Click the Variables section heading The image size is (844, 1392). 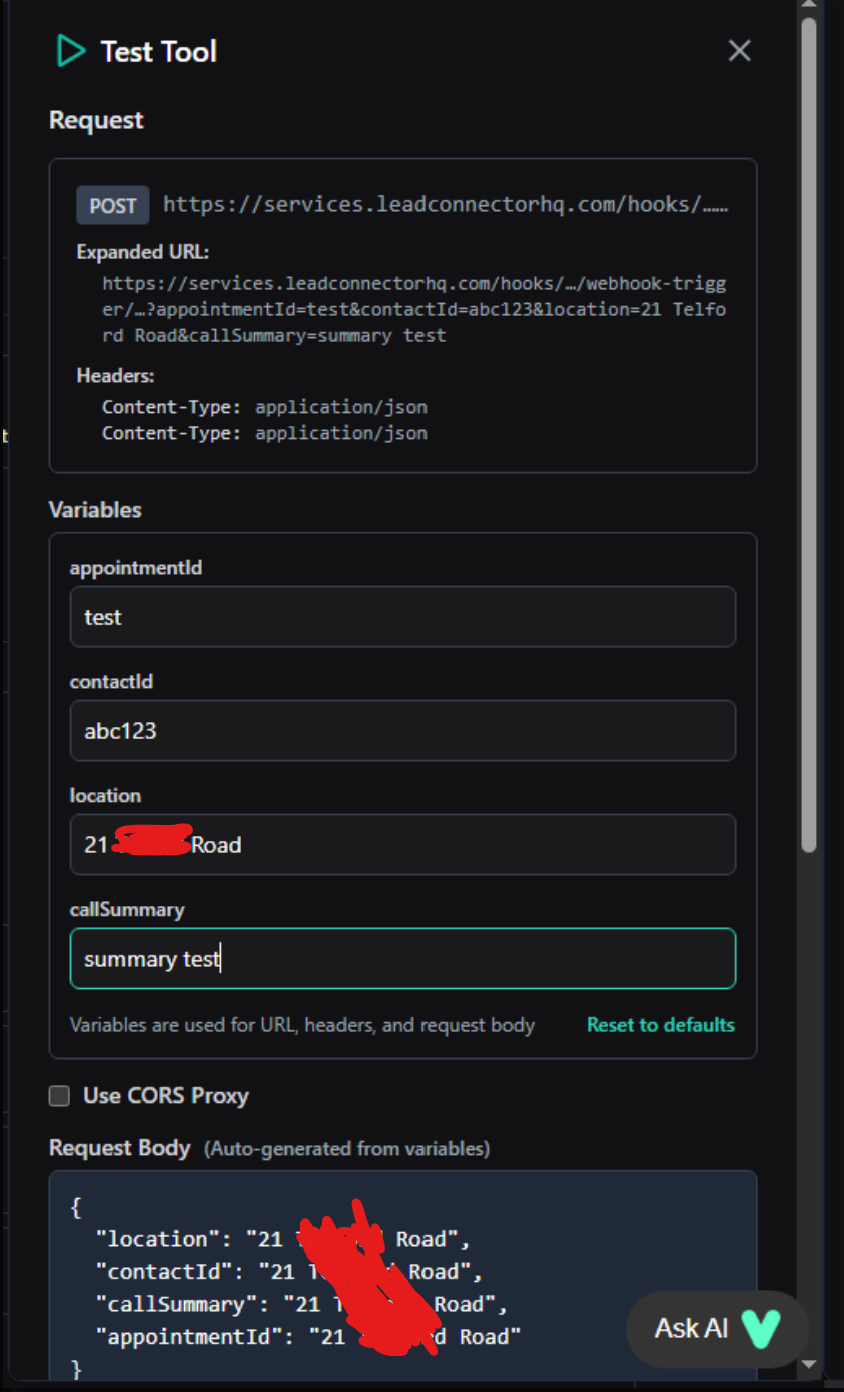(x=95, y=510)
